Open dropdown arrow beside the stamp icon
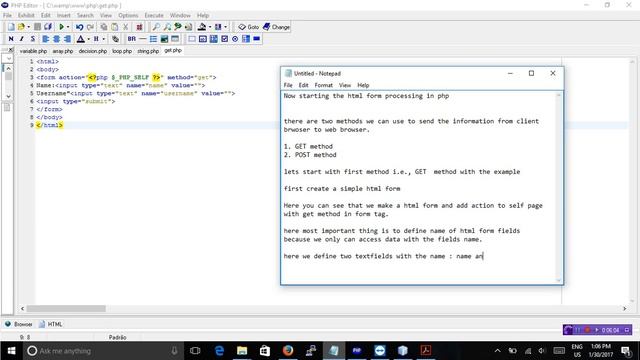 click(210, 27)
